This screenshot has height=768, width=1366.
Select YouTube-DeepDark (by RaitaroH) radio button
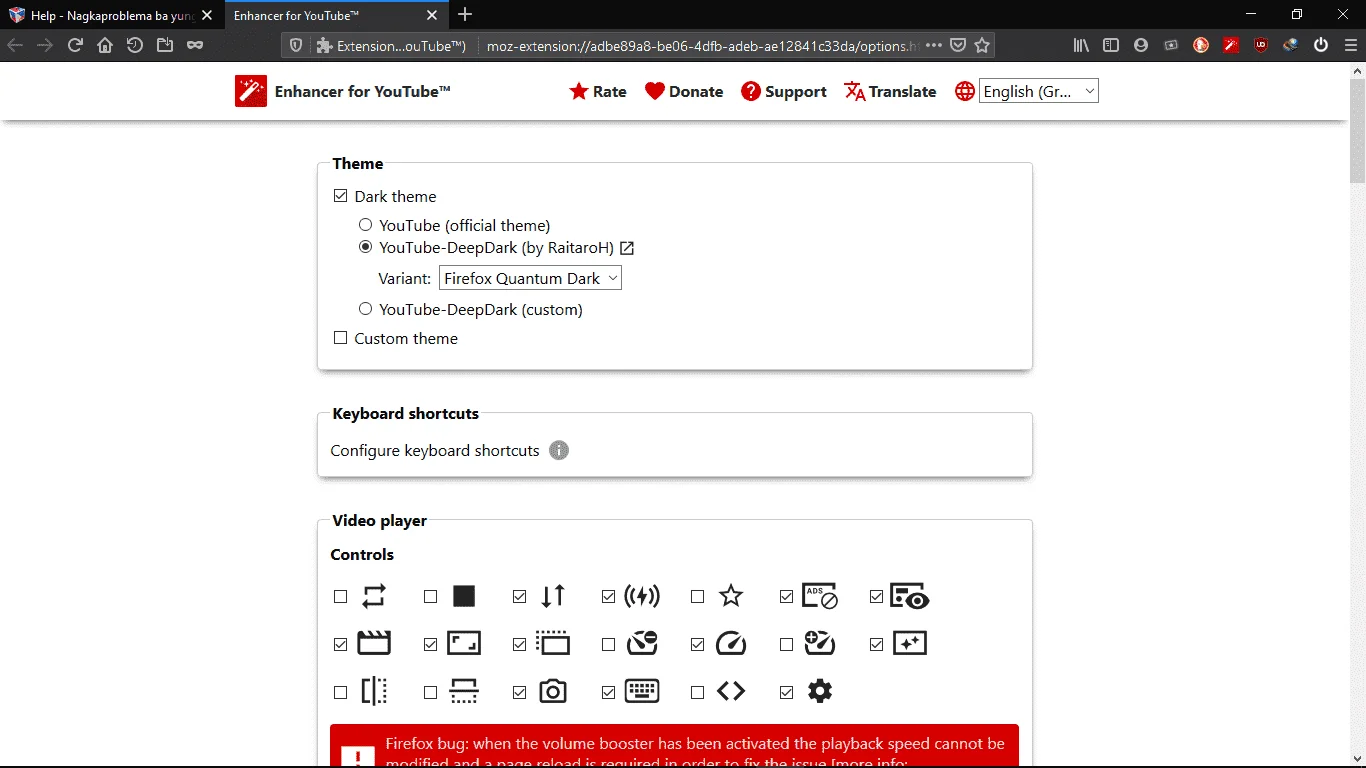365,247
